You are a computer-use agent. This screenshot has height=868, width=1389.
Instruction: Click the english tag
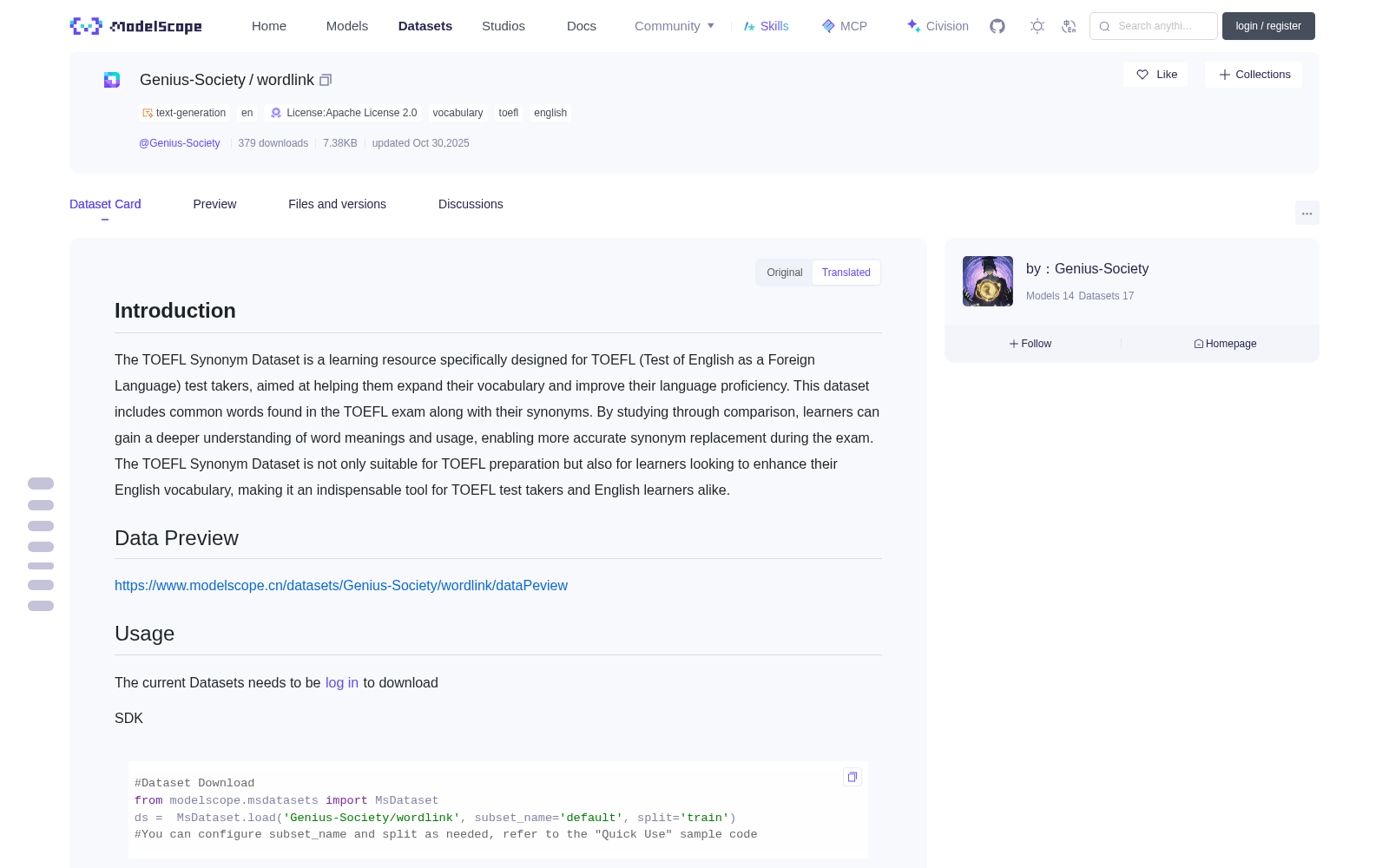[x=550, y=113]
